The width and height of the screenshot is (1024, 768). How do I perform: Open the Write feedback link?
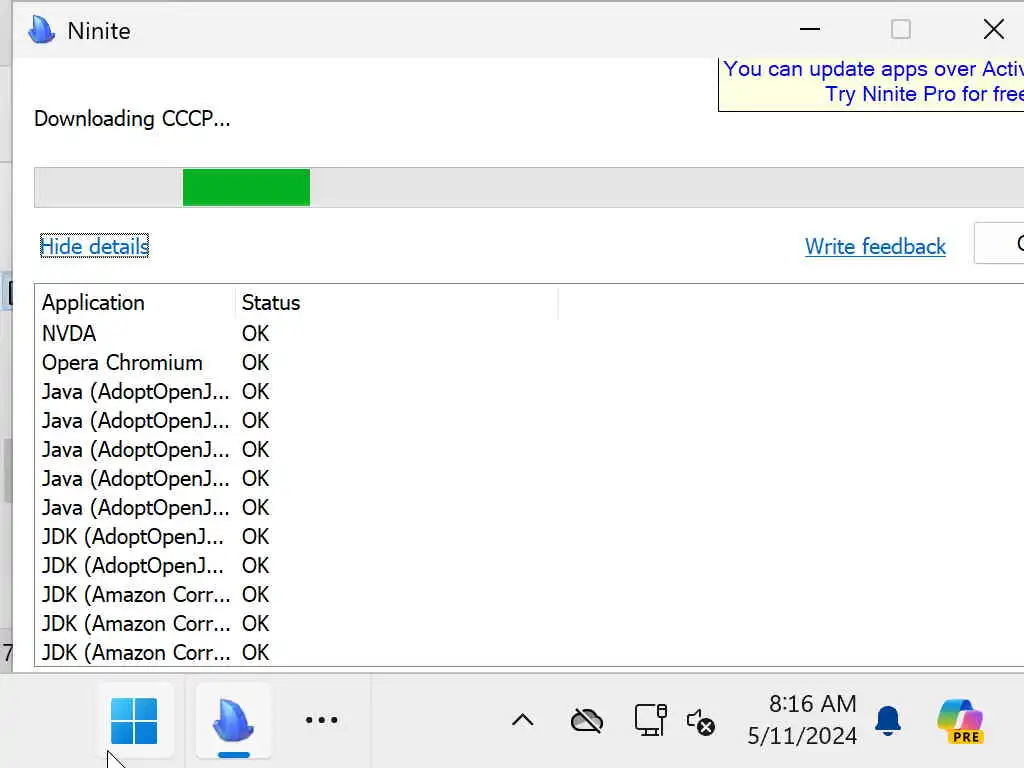pyautogui.click(x=875, y=246)
